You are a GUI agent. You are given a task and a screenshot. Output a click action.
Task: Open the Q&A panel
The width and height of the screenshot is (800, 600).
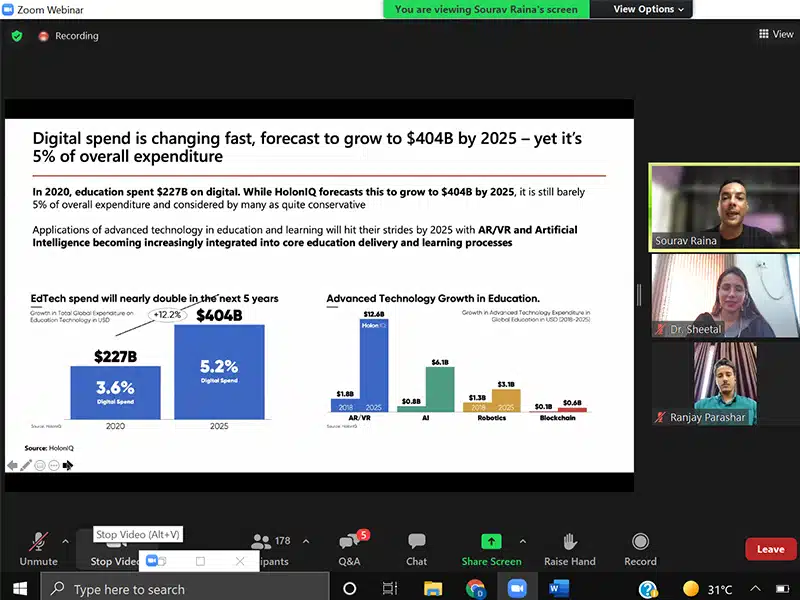tap(349, 547)
